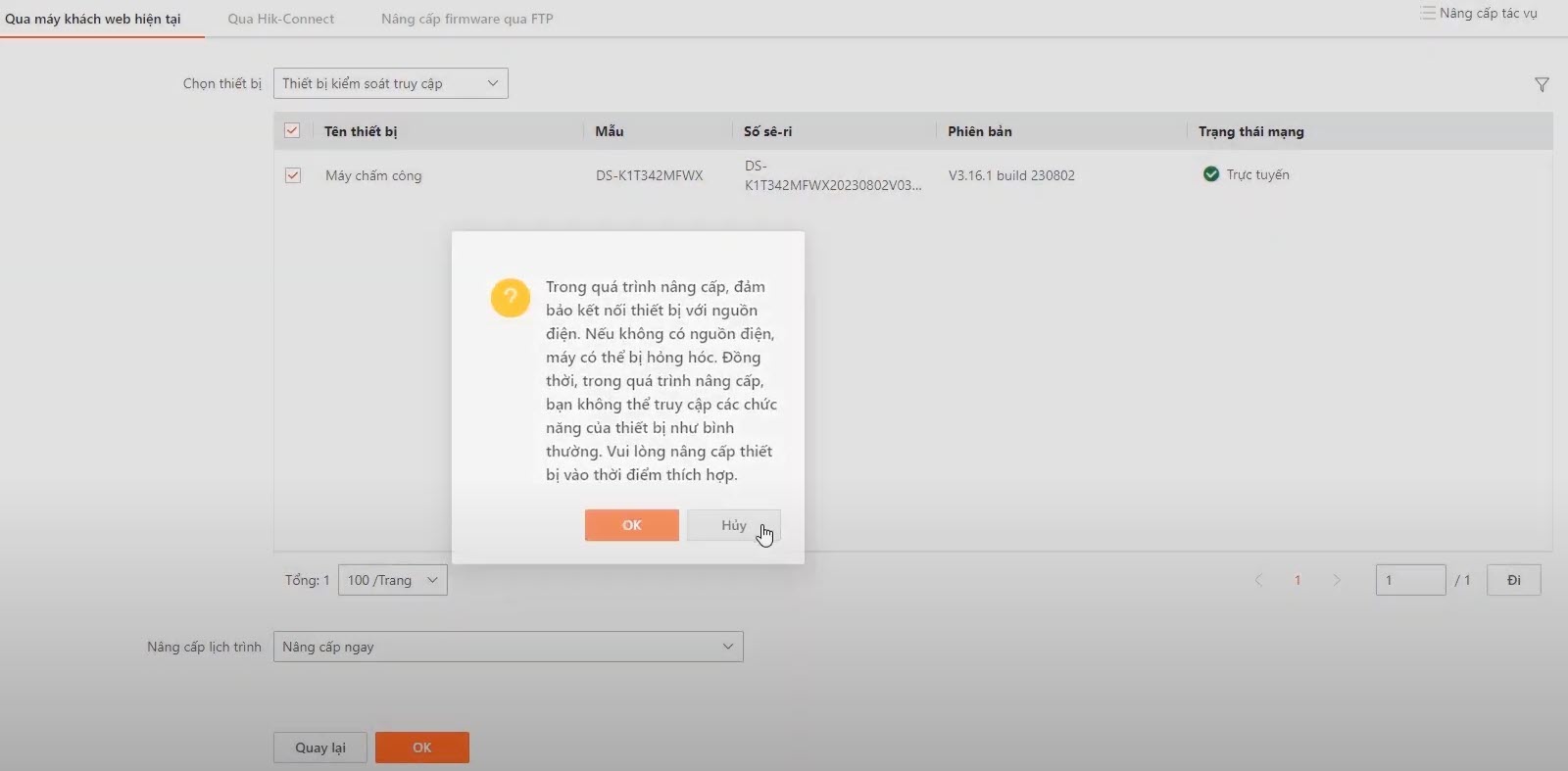Switch to Nâng cấp firmware qua FTP tab

click(x=466, y=19)
